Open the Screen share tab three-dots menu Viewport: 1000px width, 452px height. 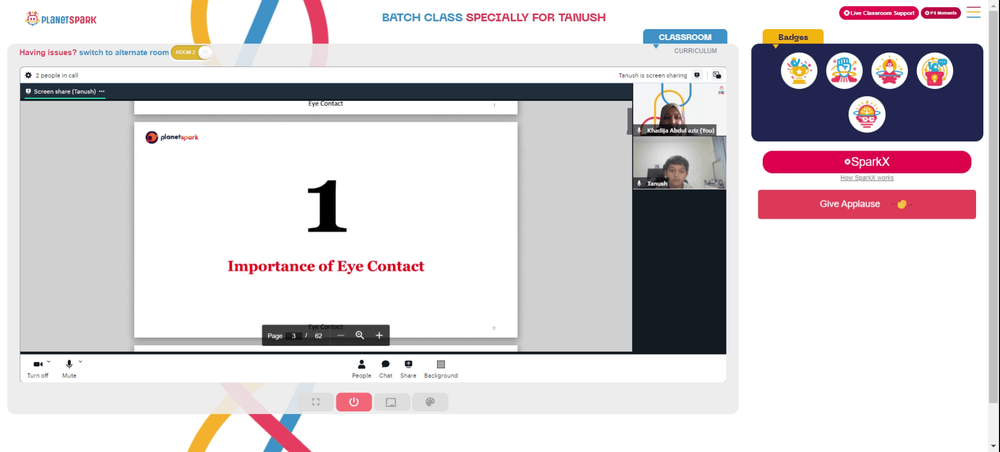(101, 92)
